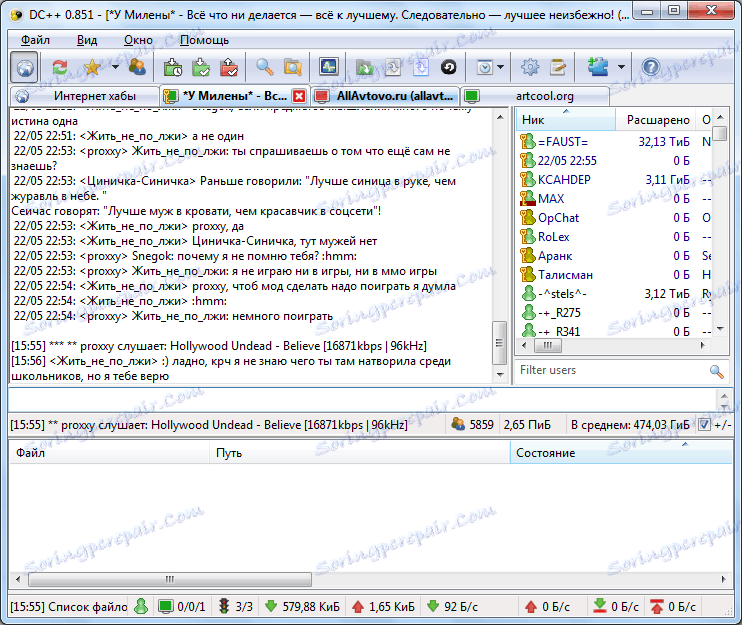Click the blue Help question mark icon
This screenshot has height=625, width=742.
(x=651, y=67)
